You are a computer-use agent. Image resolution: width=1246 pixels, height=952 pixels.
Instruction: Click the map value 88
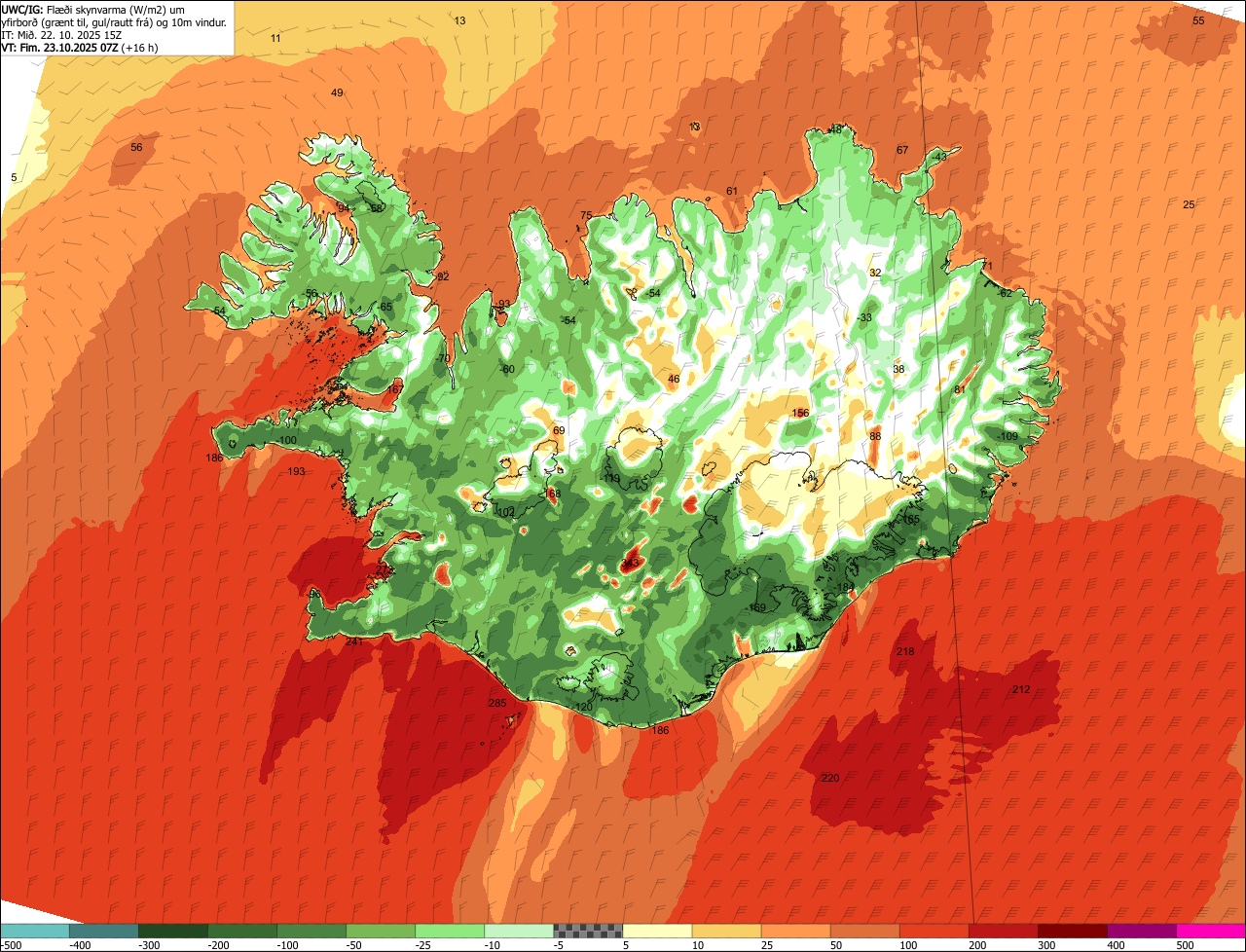tap(875, 436)
